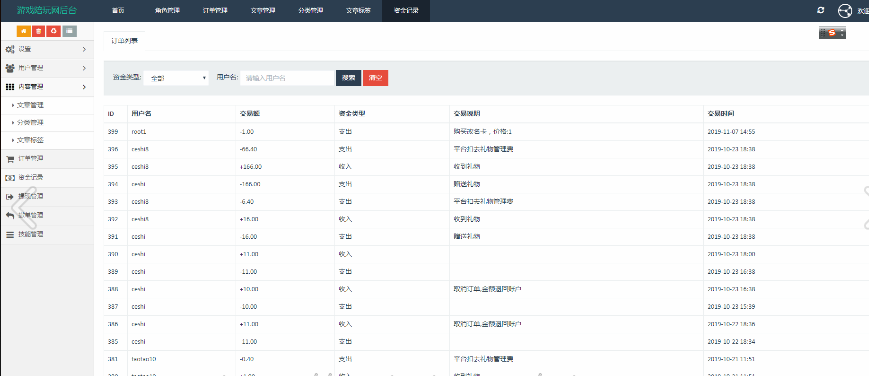
Task: Click the red clear button
Action: click(x=376, y=78)
